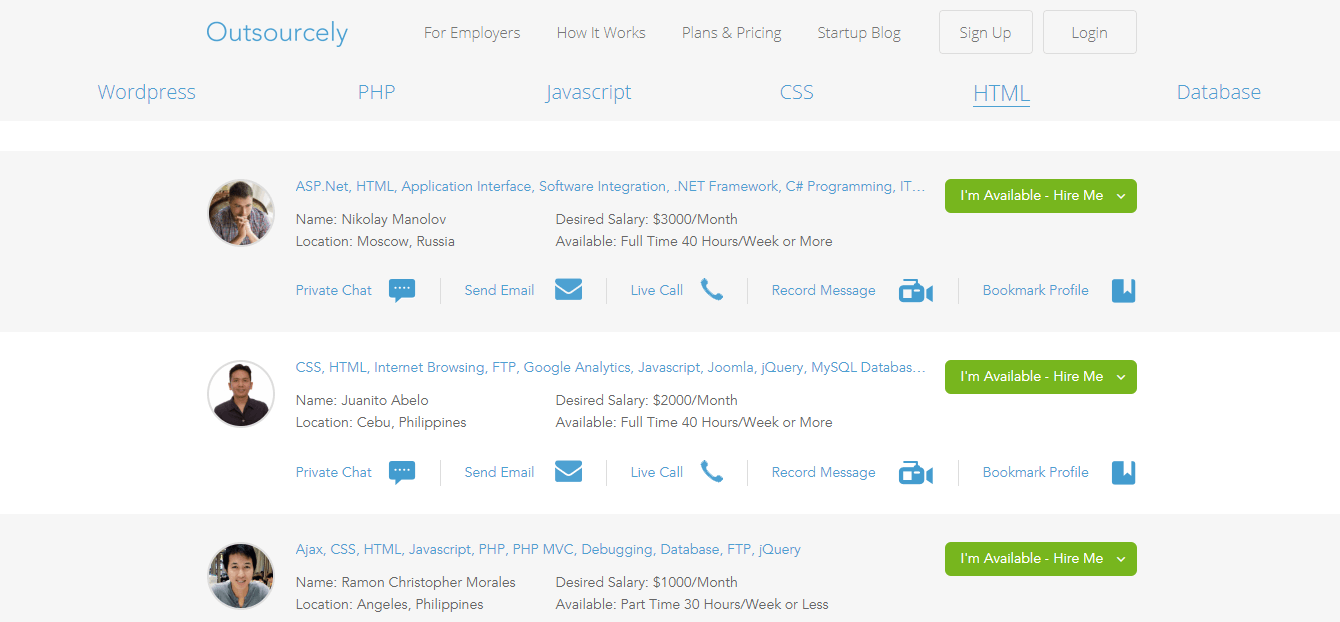Expand Ramon Christopher Morales's Hire Me dropdown
The width and height of the screenshot is (1340, 622).
[1121, 559]
